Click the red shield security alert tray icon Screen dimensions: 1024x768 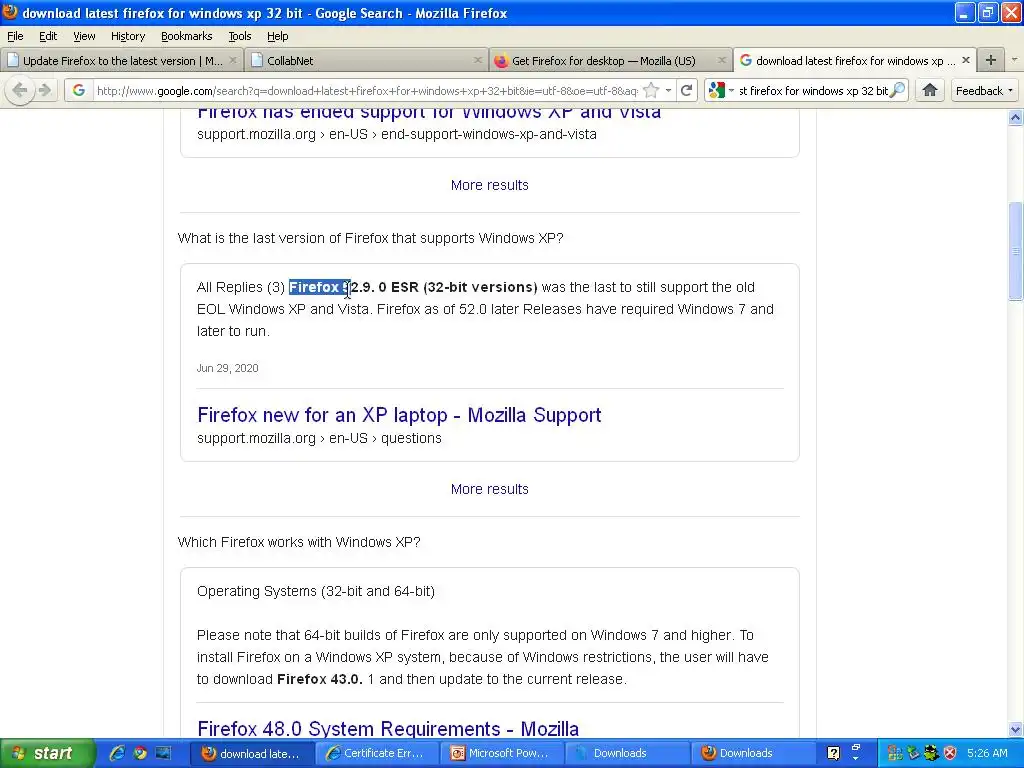(950, 753)
